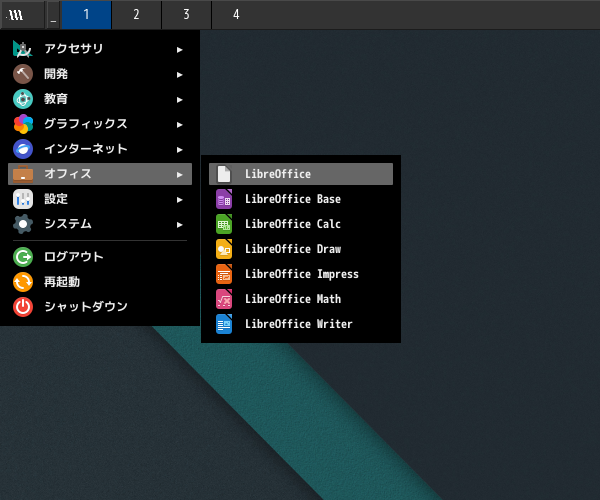Click the Accessories (アクセサリ) category icon

coord(23,49)
